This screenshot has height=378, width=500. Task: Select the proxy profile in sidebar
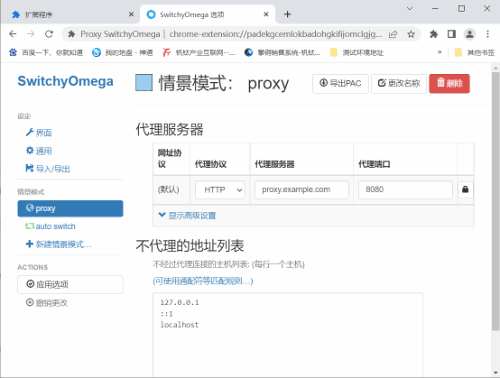point(70,208)
